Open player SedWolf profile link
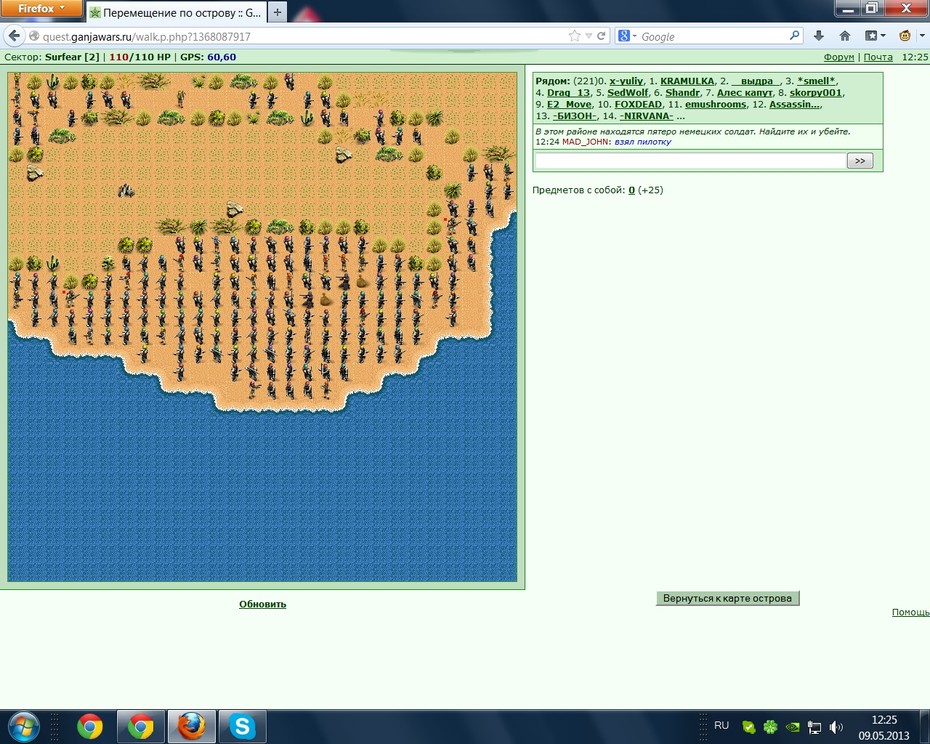The height and width of the screenshot is (744, 930). tap(628, 93)
